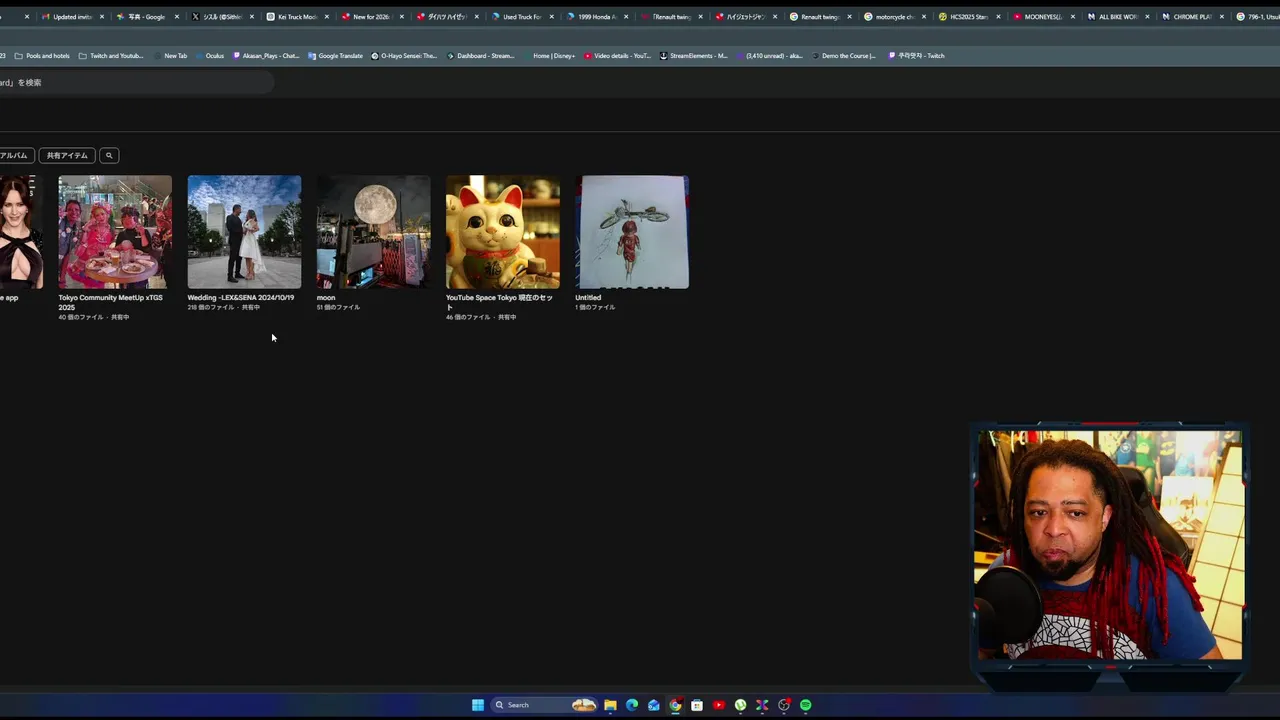Close the 'Kei Truck' browser tab
The image size is (1280, 720).
click(327, 17)
